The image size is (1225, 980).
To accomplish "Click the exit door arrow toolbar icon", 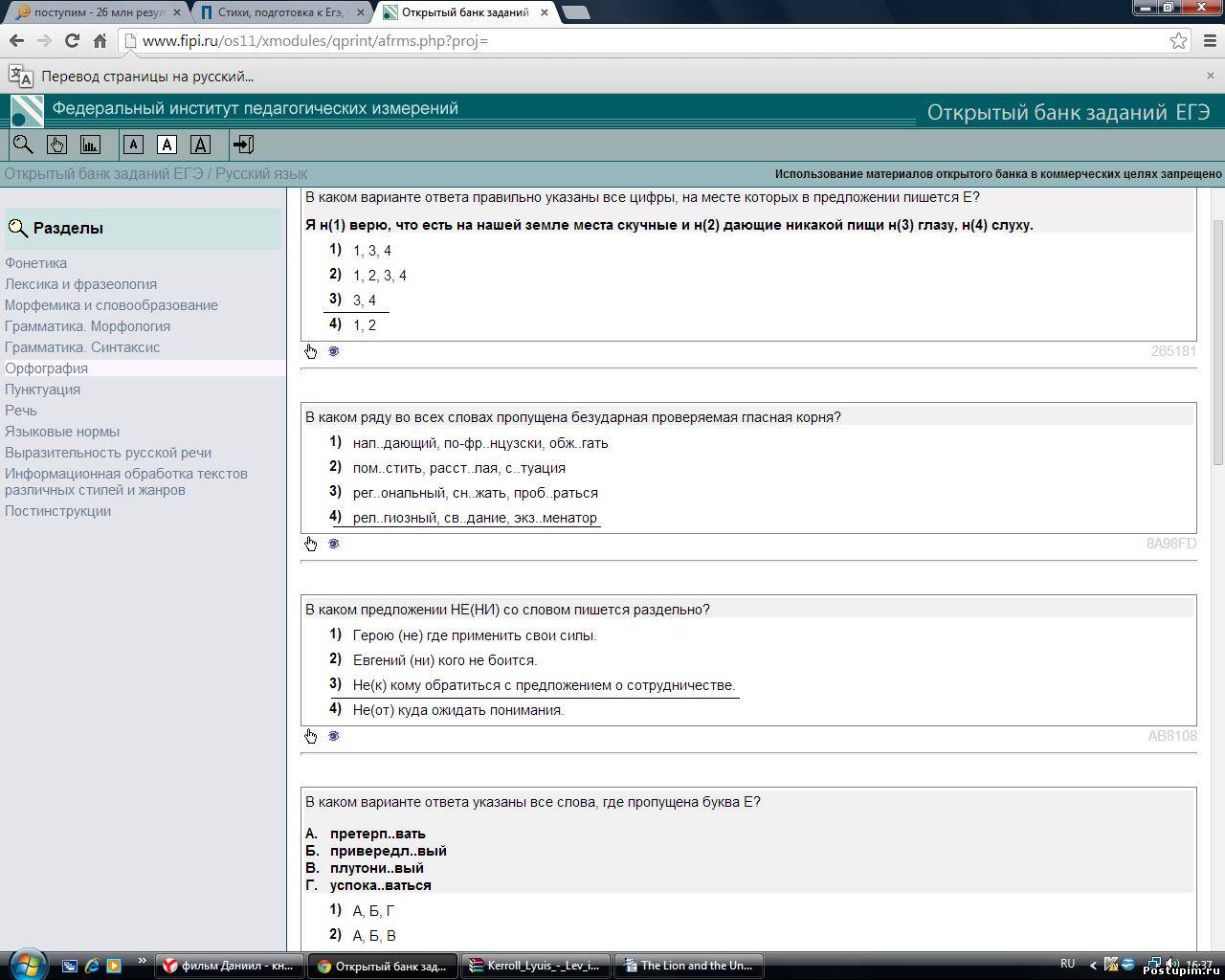I will (243, 145).
